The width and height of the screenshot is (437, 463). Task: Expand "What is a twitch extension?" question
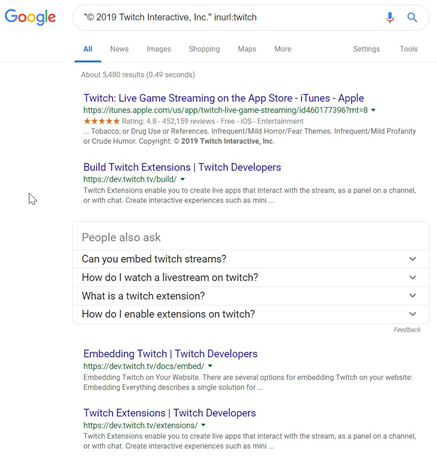coord(251,296)
